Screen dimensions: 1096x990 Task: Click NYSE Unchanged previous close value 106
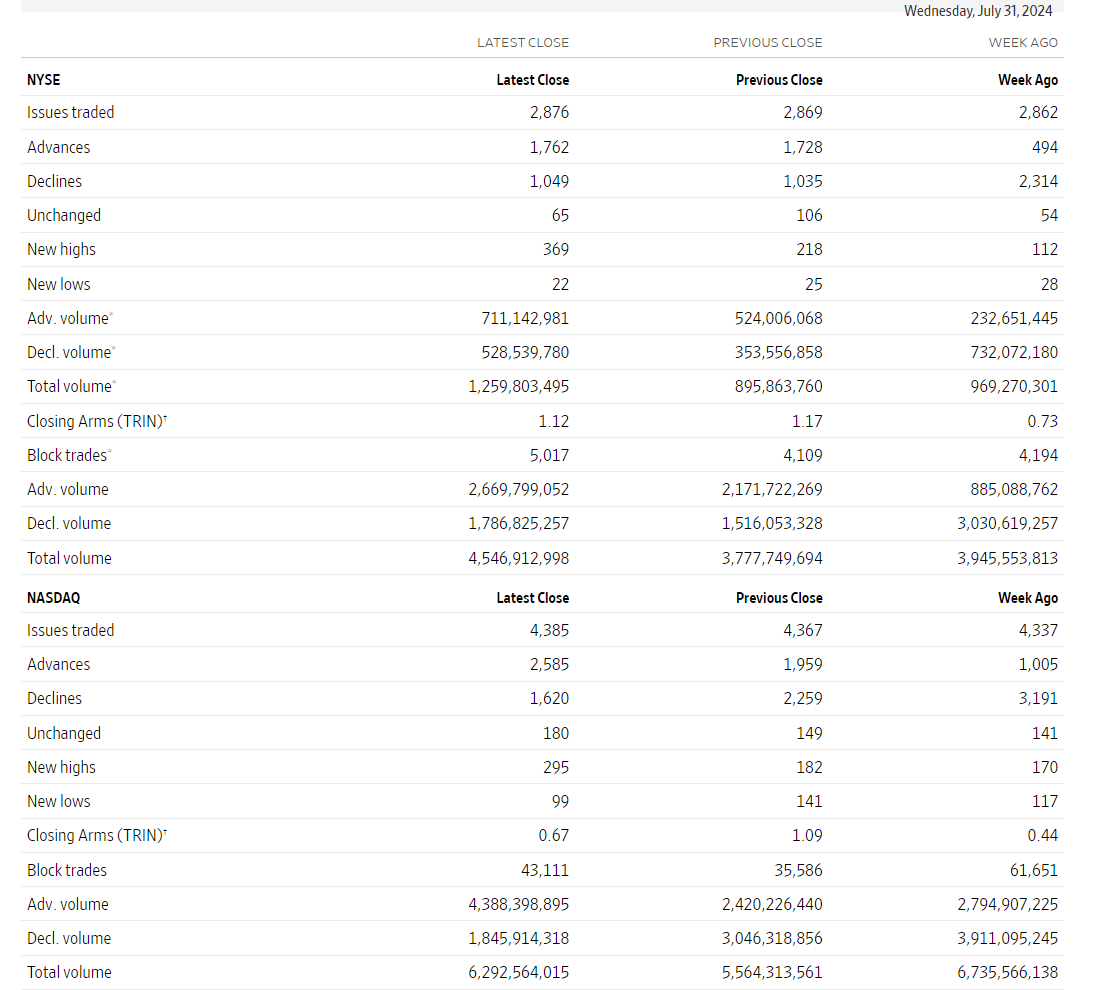point(809,215)
